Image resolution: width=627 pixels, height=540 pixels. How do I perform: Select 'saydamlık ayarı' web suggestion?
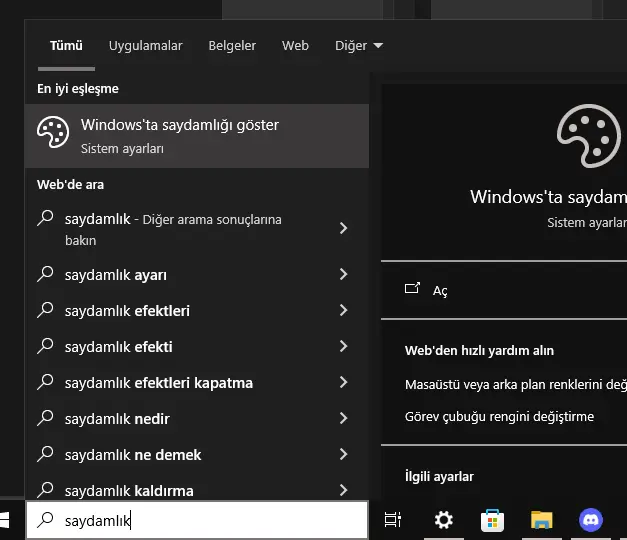(x=197, y=275)
